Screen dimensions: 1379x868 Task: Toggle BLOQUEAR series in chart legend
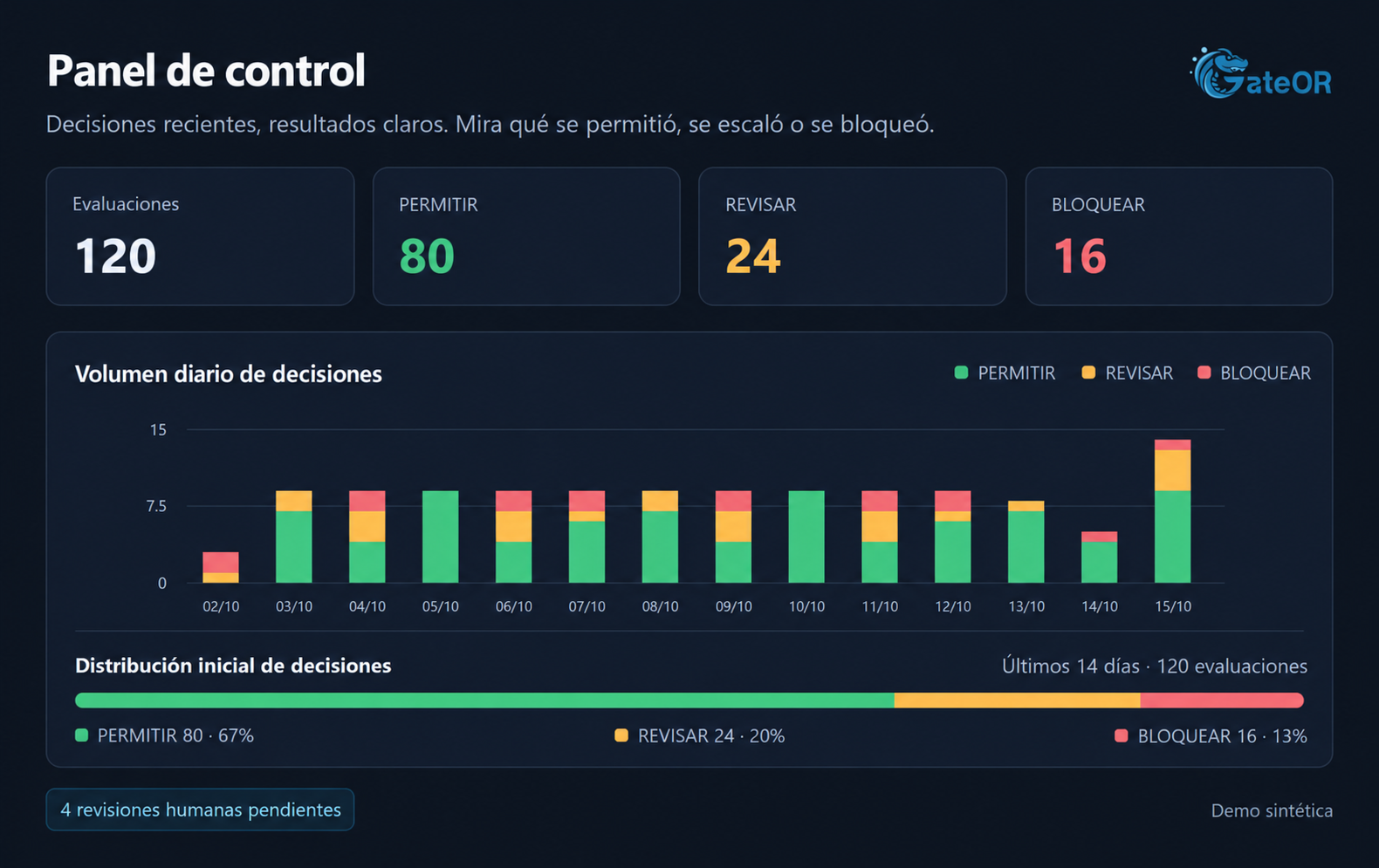[x=1254, y=373]
